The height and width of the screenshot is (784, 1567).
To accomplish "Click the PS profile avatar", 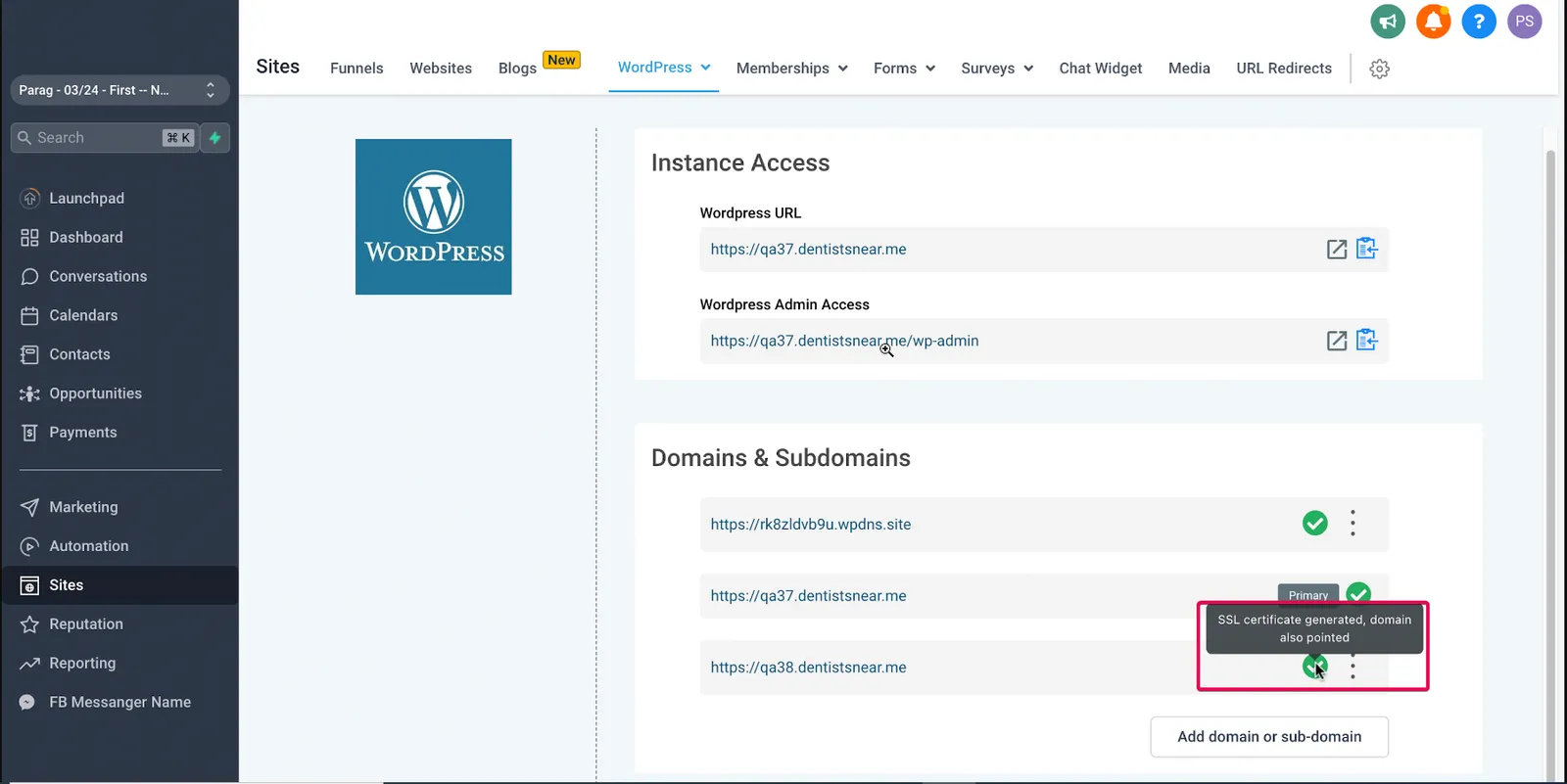I will click(x=1525, y=22).
